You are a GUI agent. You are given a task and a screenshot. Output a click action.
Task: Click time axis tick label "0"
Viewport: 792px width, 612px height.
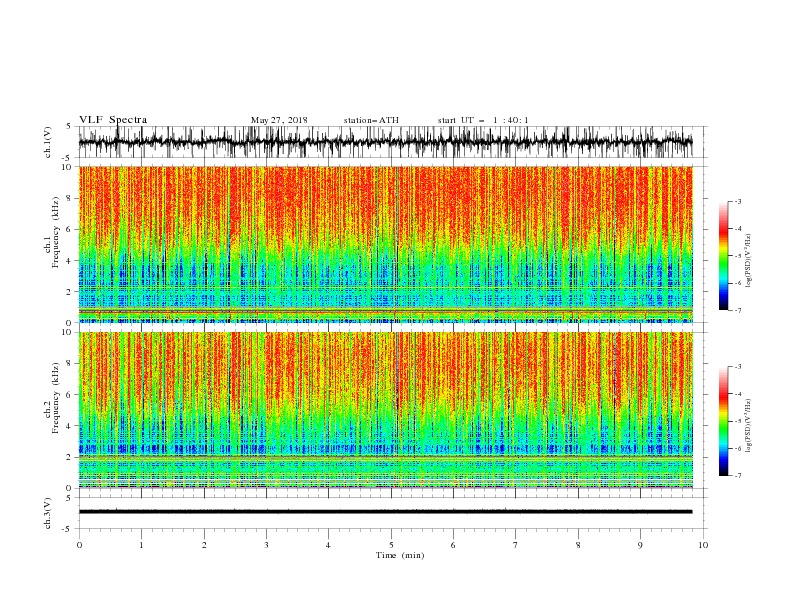pos(79,545)
